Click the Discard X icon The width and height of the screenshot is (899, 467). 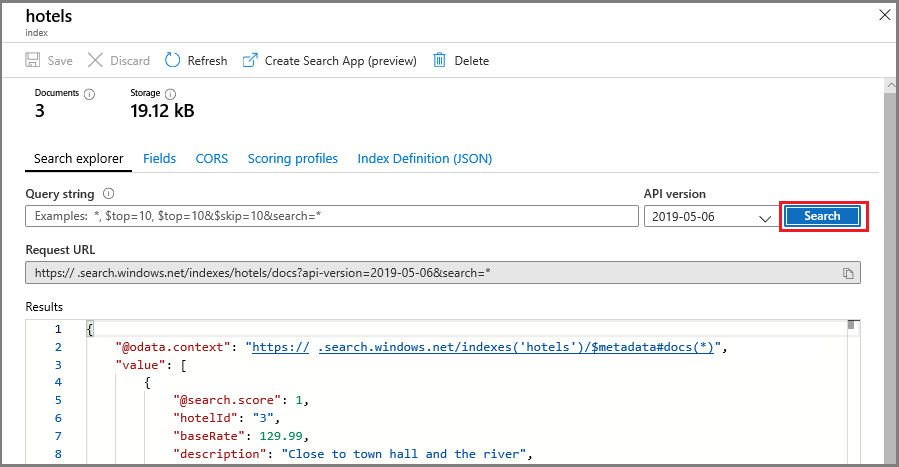[95, 61]
